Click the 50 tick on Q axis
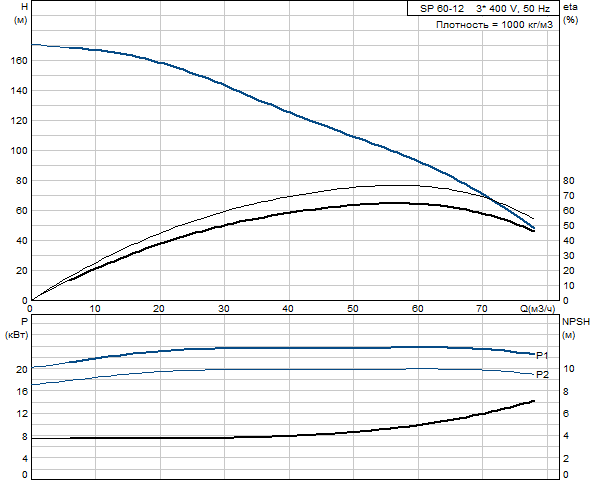The height and width of the screenshot is (480, 592). [x=353, y=309]
